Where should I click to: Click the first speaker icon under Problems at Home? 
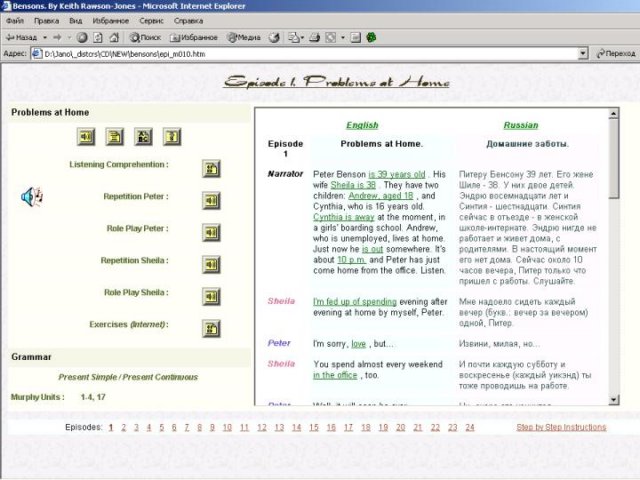86,137
